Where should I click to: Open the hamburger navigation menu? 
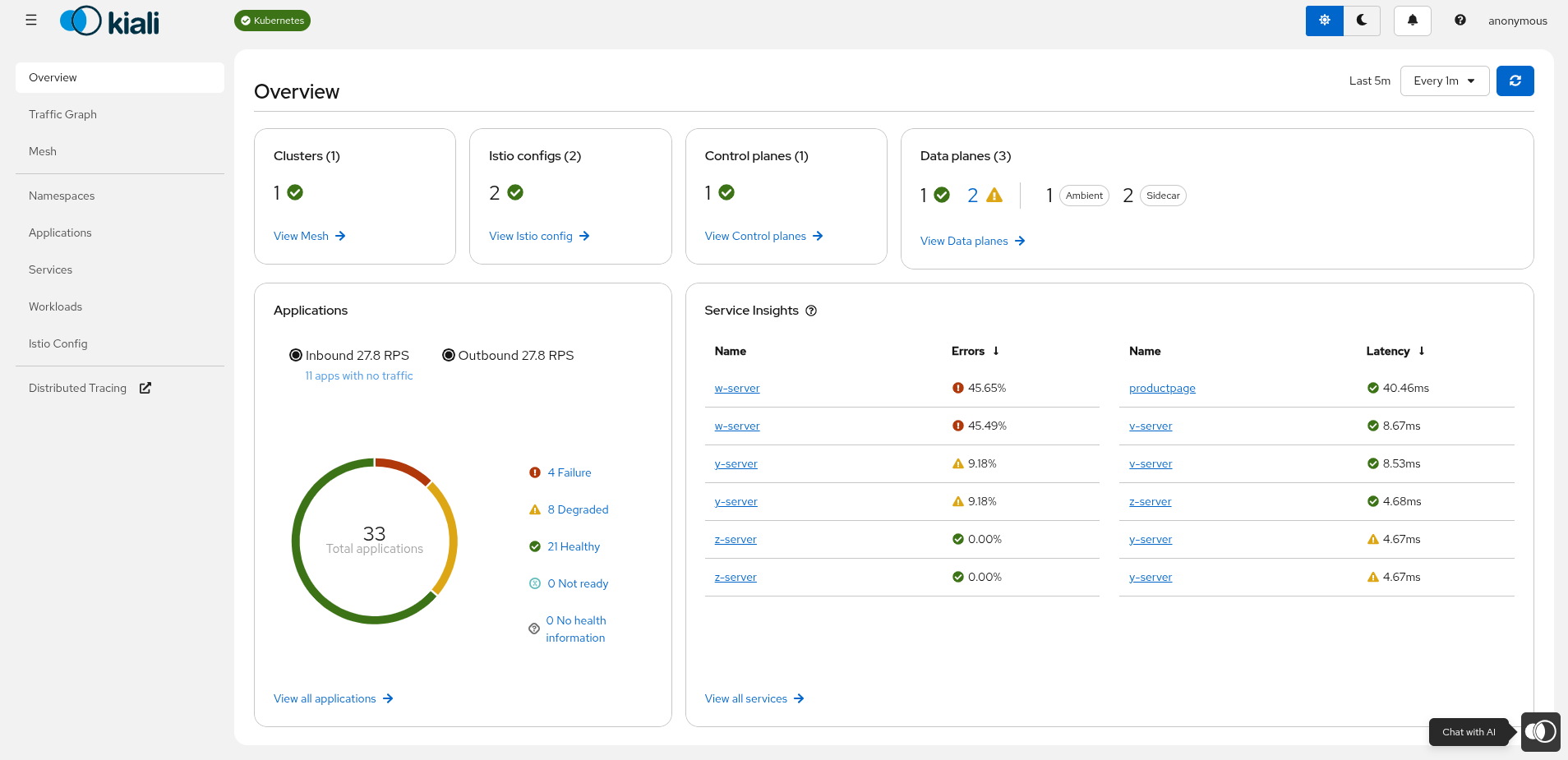(31, 21)
